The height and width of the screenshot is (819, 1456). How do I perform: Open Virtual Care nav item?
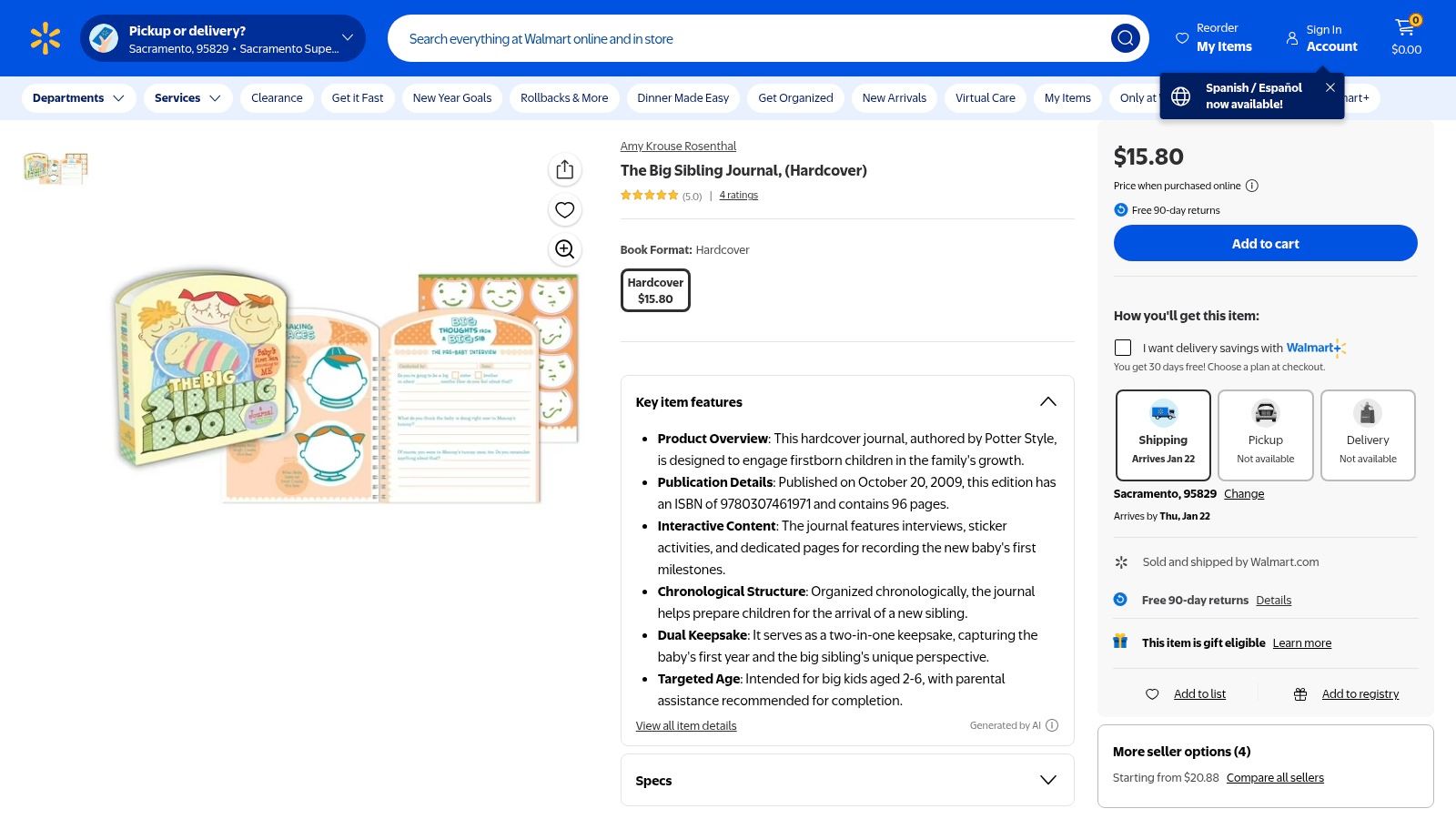click(x=986, y=97)
